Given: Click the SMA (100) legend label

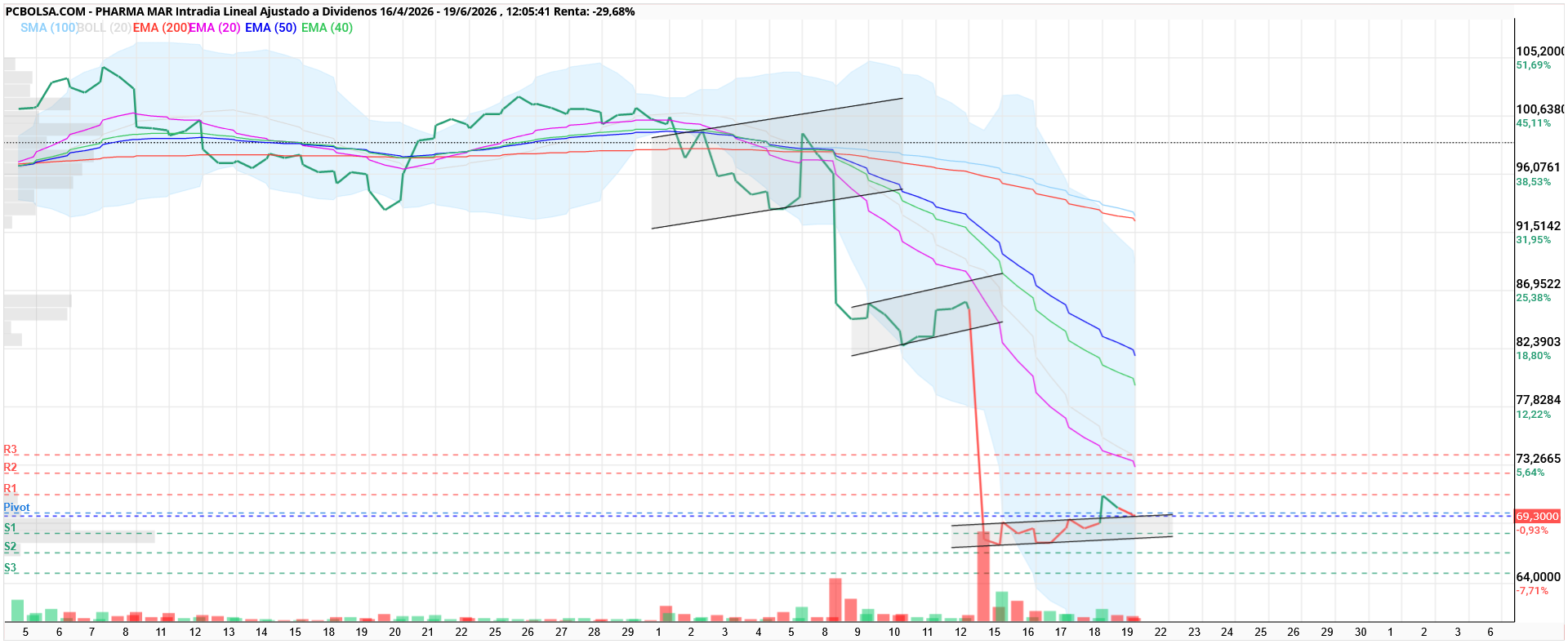Looking at the screenshot, I should pos(48,28).
